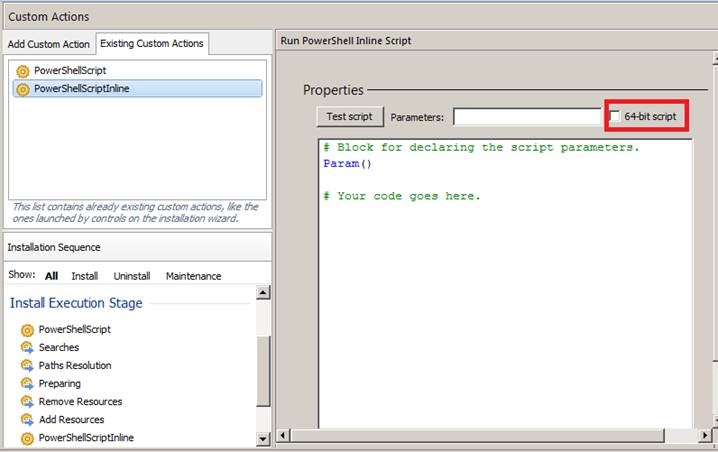Filter sequence by Uninstall actions

coord(132,275)
